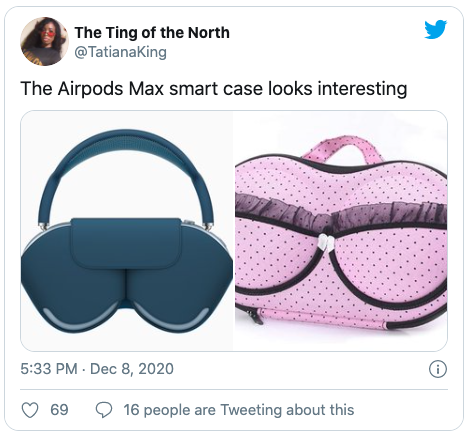470x436 pixels.
Task: Click the @TatianaKing handle
Action: pos(120,52)
